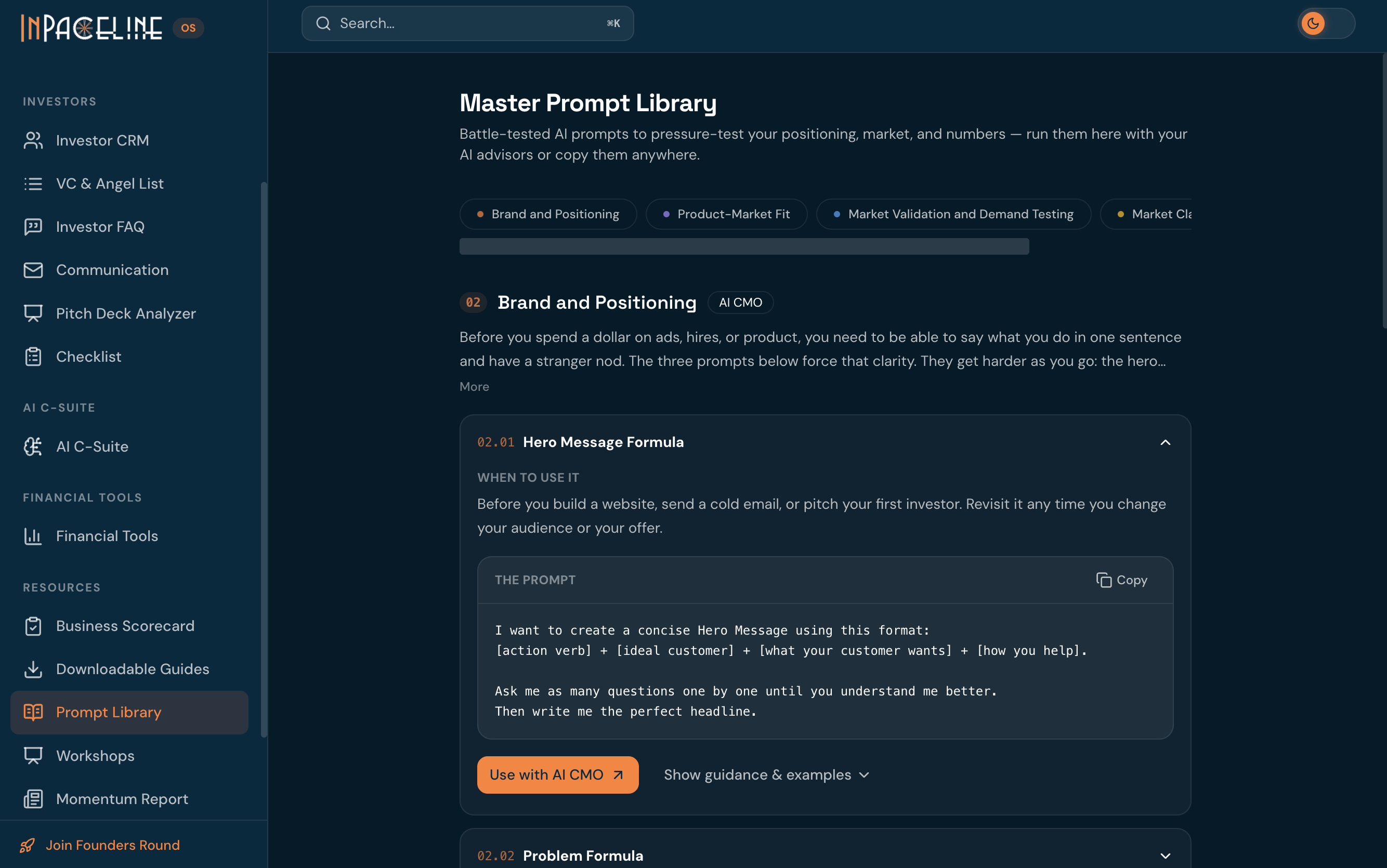Click Use with AI CMO button
The width and height of the screenshot is (1387, 868).
tap(557, 774)
